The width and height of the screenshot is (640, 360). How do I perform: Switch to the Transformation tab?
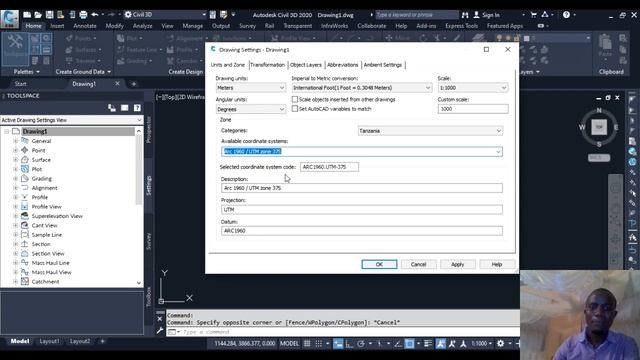point(268,65)
